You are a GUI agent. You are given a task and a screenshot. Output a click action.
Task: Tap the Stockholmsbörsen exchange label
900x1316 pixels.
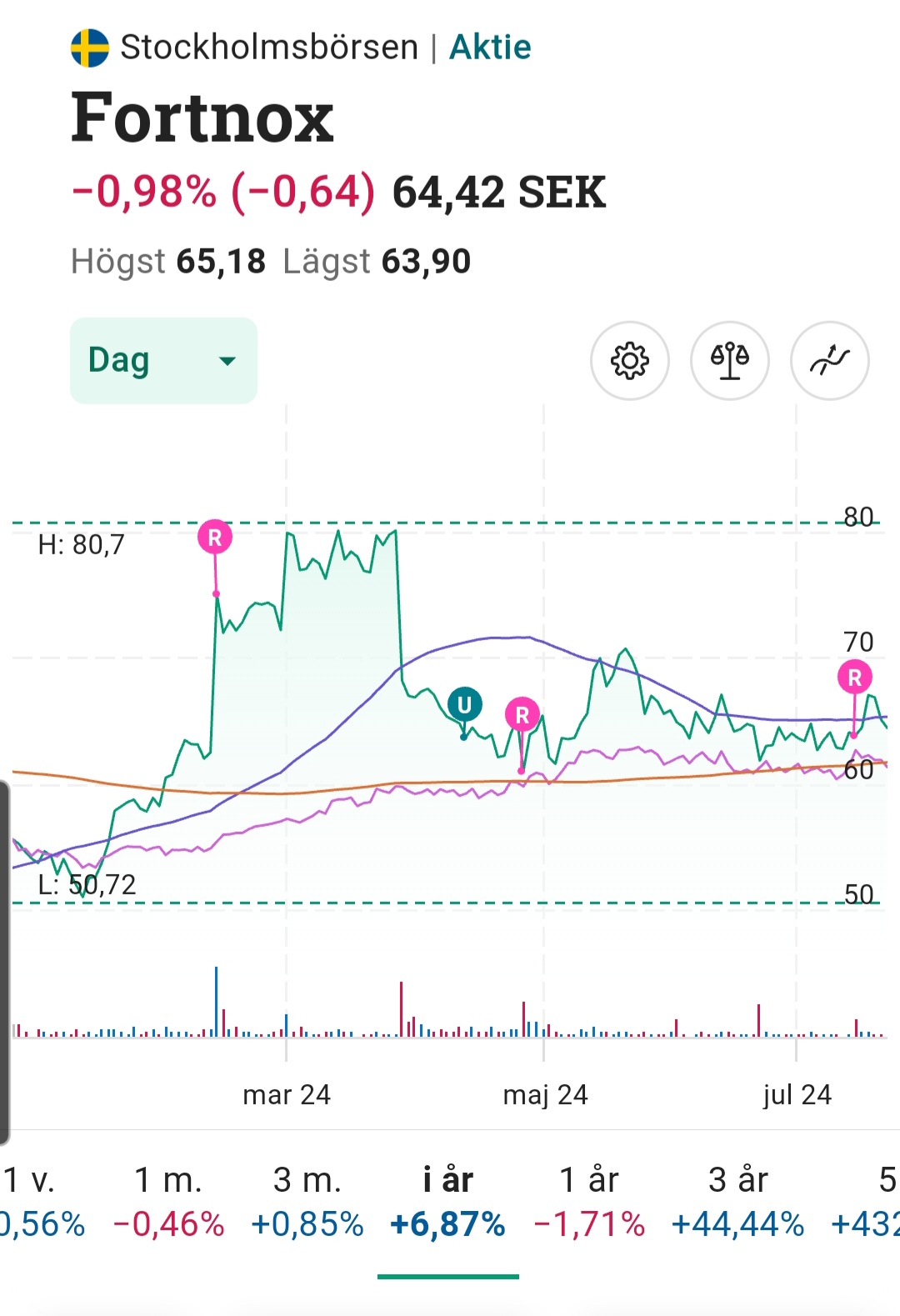point(269,48)
